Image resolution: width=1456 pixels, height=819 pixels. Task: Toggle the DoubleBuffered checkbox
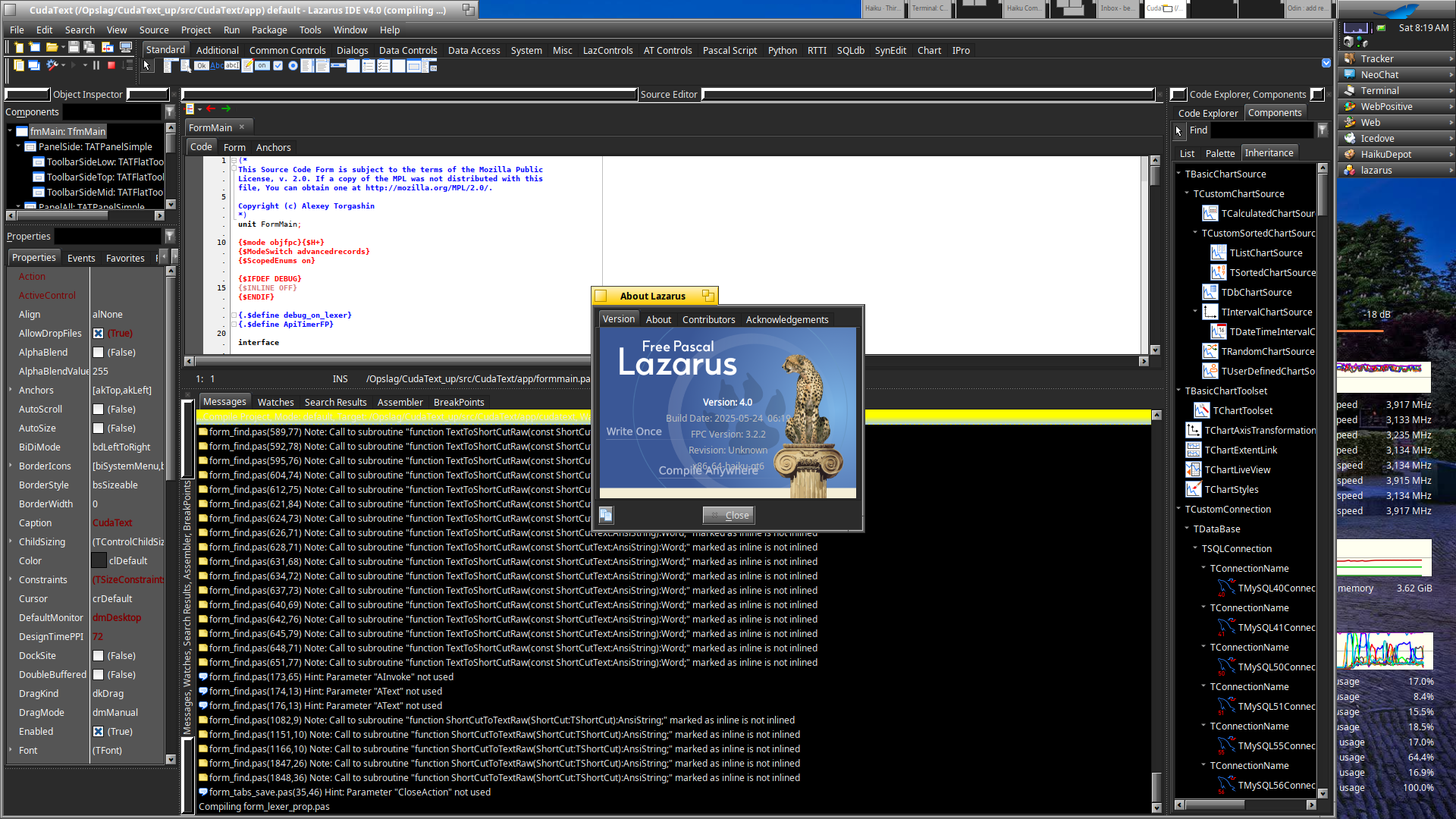pos(98,675)
